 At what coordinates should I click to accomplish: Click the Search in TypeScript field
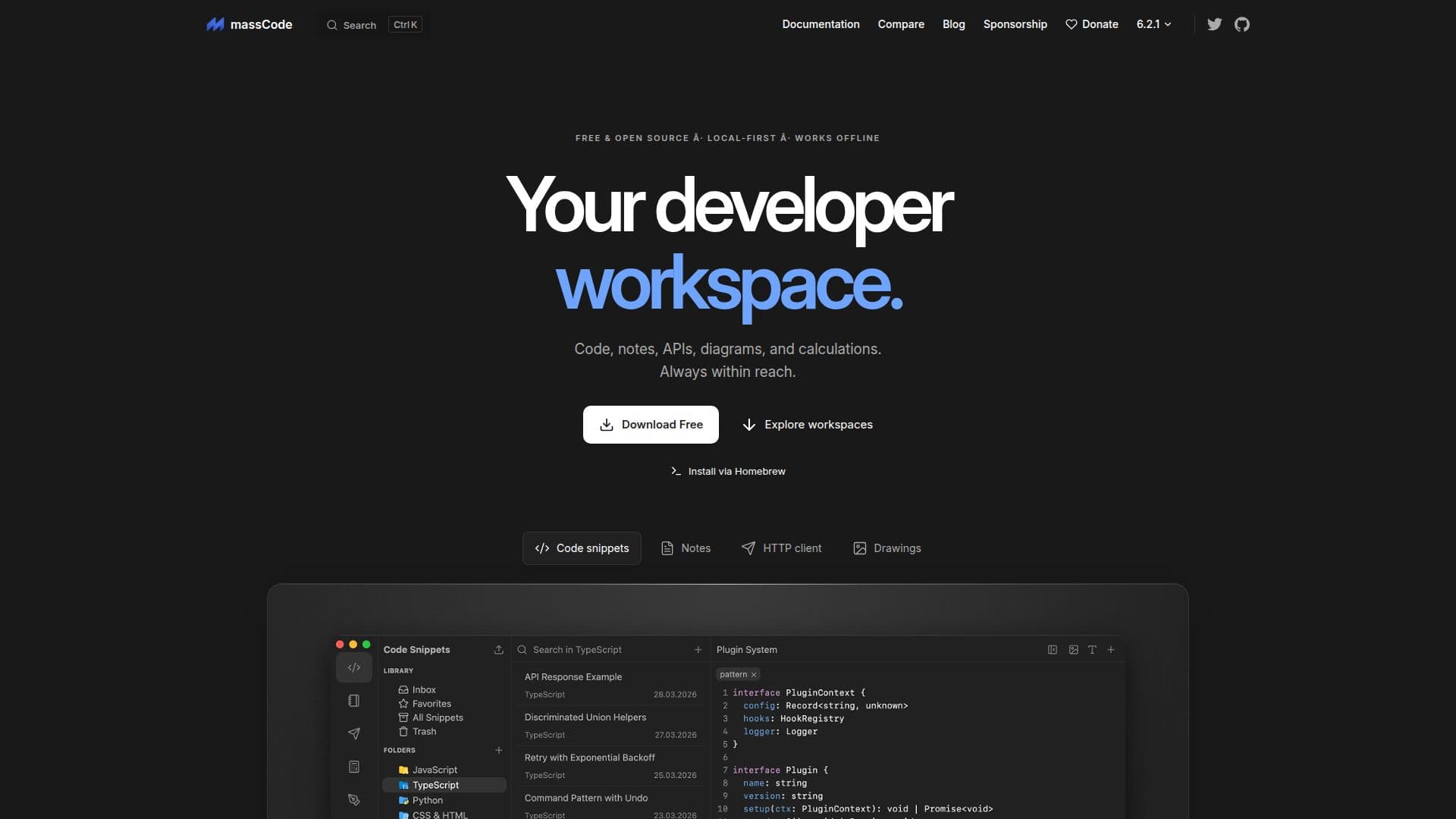click(603, 650)
